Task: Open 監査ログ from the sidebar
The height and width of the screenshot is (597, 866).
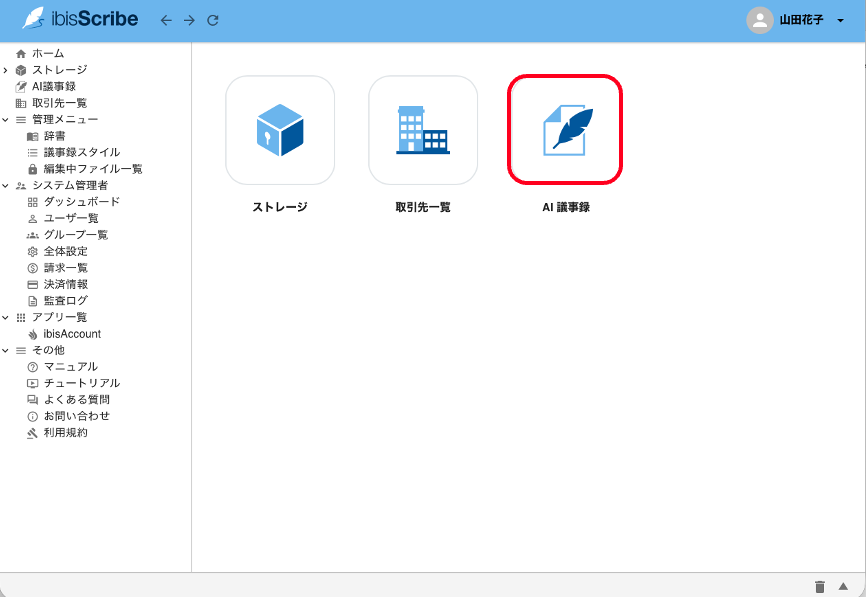Action: (x=65, y=301)
